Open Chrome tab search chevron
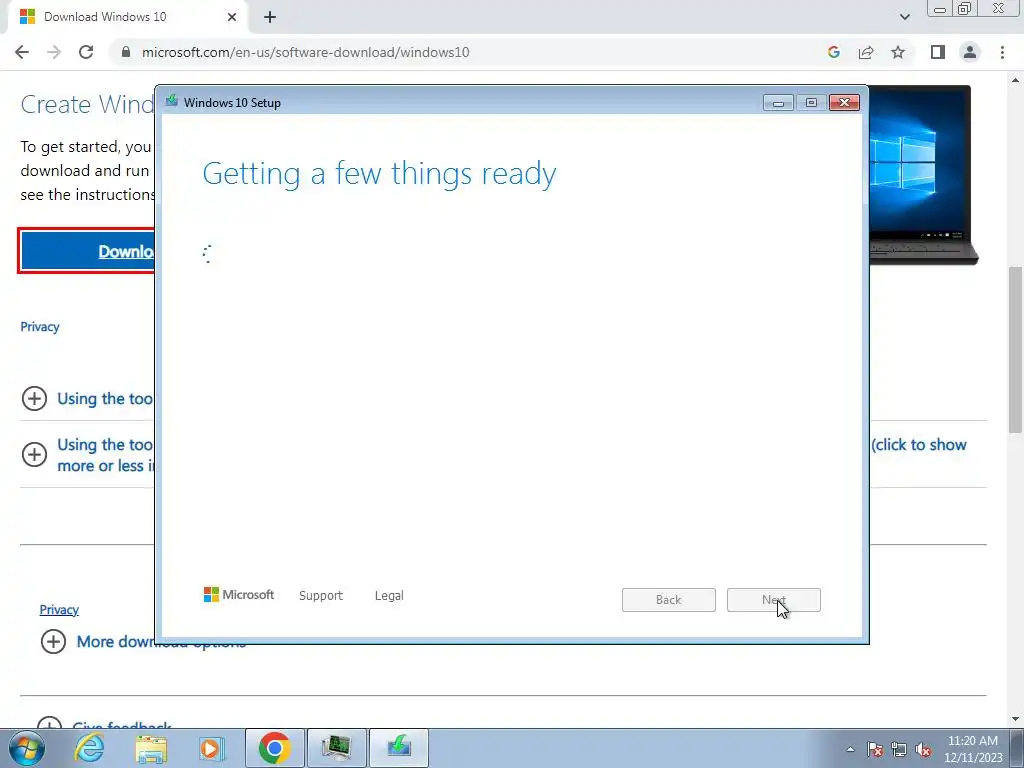 point(904,17)
